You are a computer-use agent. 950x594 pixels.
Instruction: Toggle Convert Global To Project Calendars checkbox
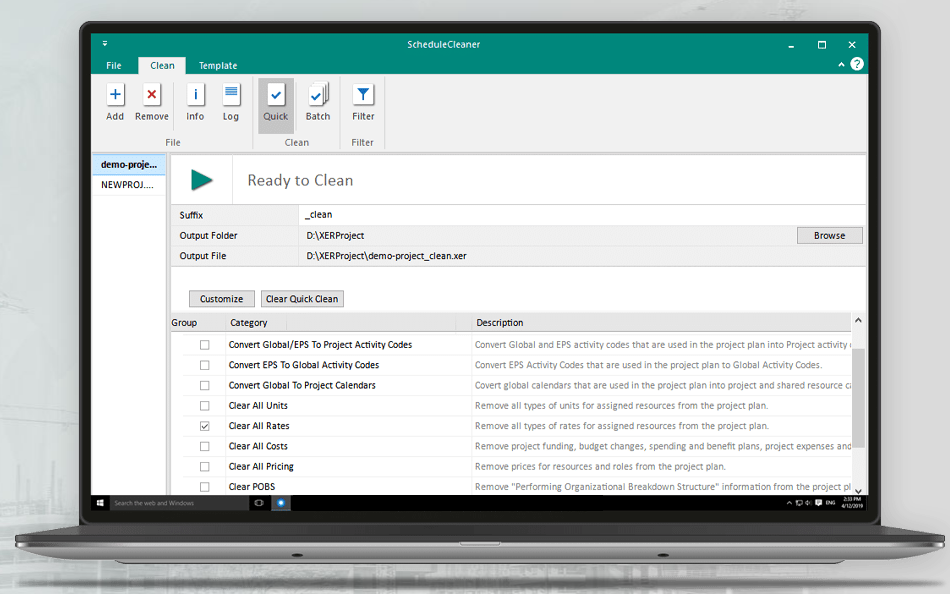[x=205, y=385]
